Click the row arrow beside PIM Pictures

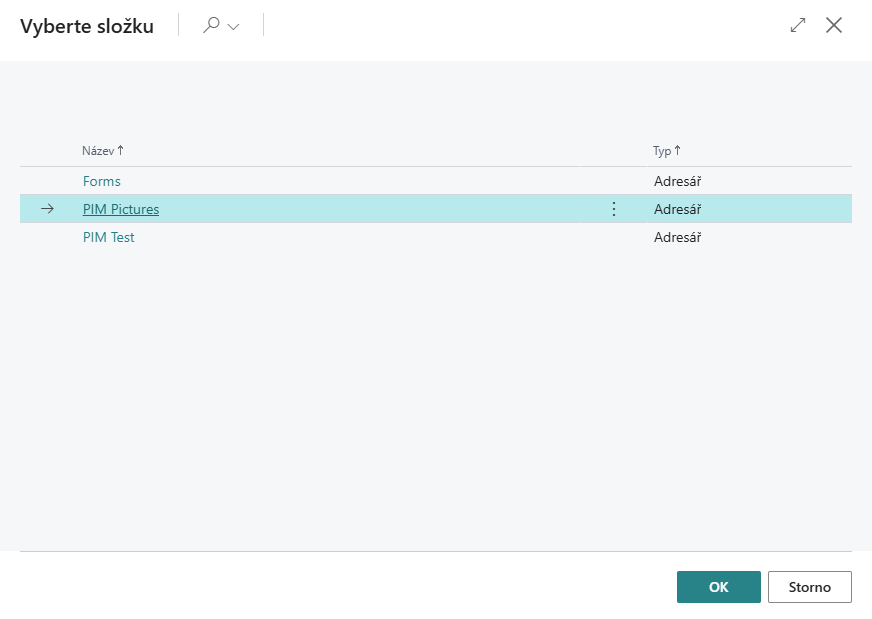(x=47, y=209)
